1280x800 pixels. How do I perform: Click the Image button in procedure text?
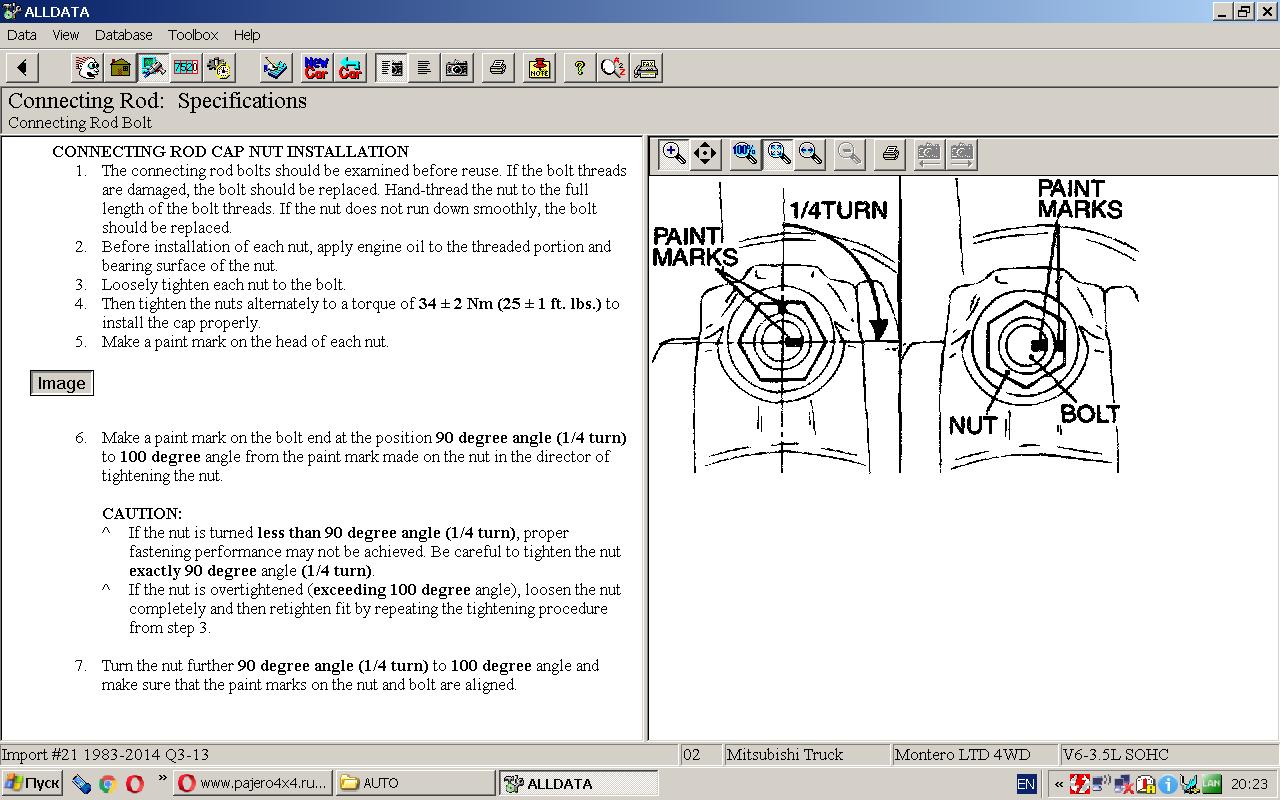point(61,384)
